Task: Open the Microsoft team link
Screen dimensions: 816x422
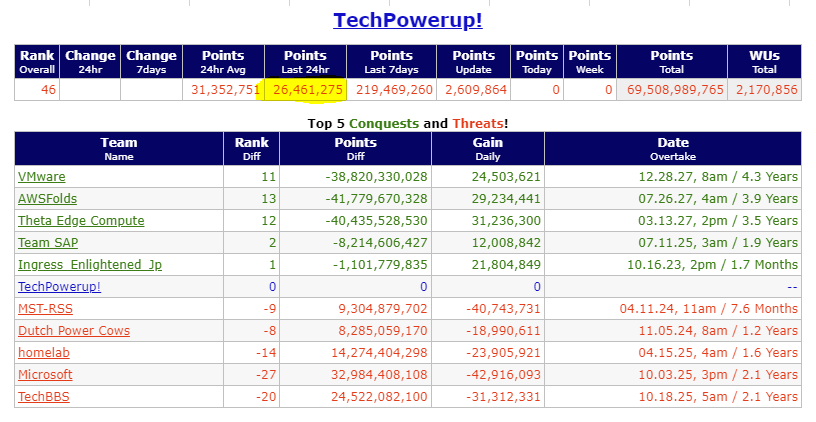Action: (x=45, y=375)
